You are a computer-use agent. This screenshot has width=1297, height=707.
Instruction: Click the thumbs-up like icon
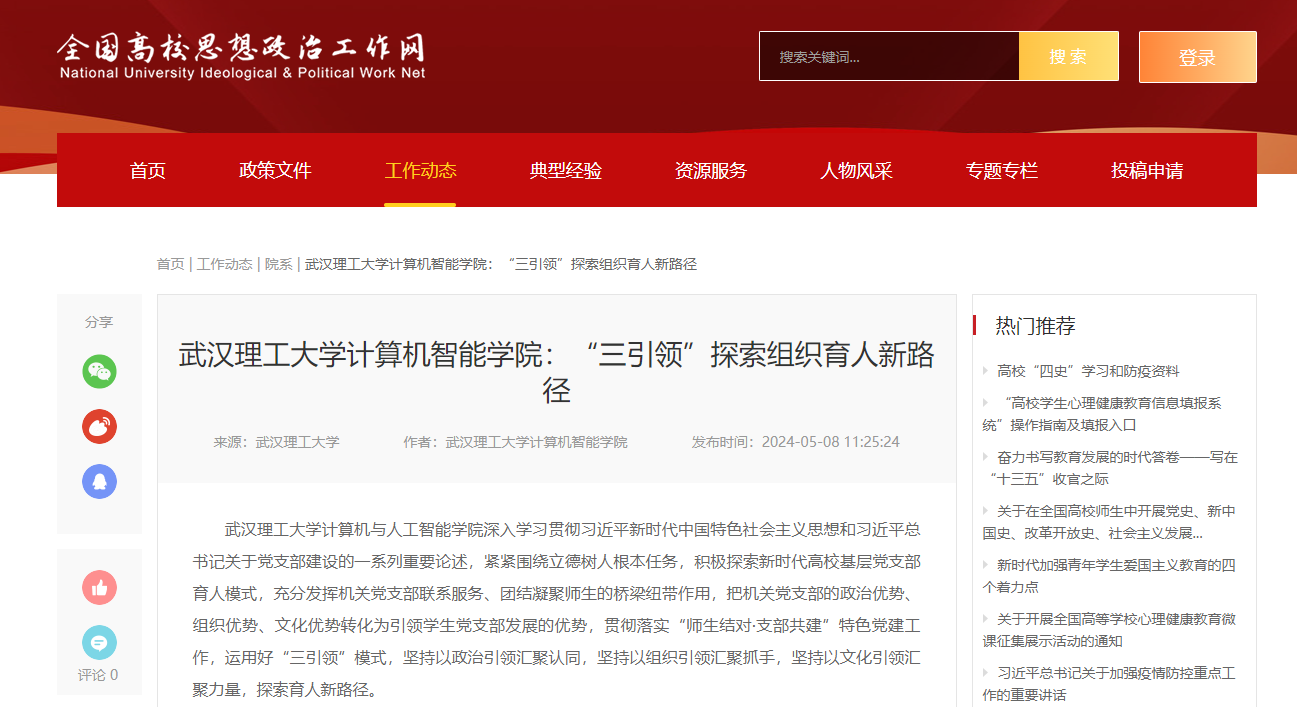(x=99, y=588)
